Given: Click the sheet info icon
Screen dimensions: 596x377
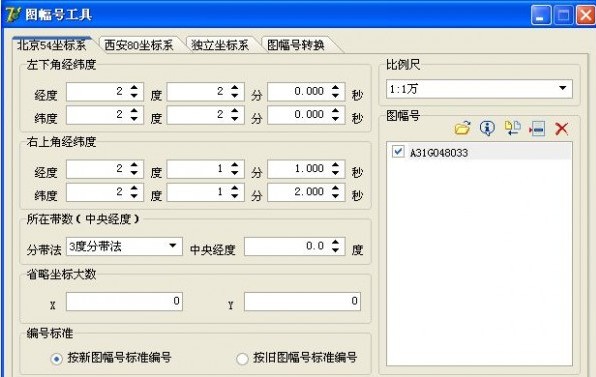Looking at the screenshot, I should 487,128.
